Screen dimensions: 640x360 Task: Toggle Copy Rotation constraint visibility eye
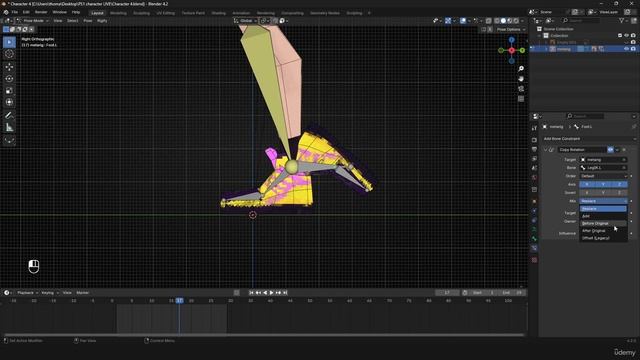[611, 150]
